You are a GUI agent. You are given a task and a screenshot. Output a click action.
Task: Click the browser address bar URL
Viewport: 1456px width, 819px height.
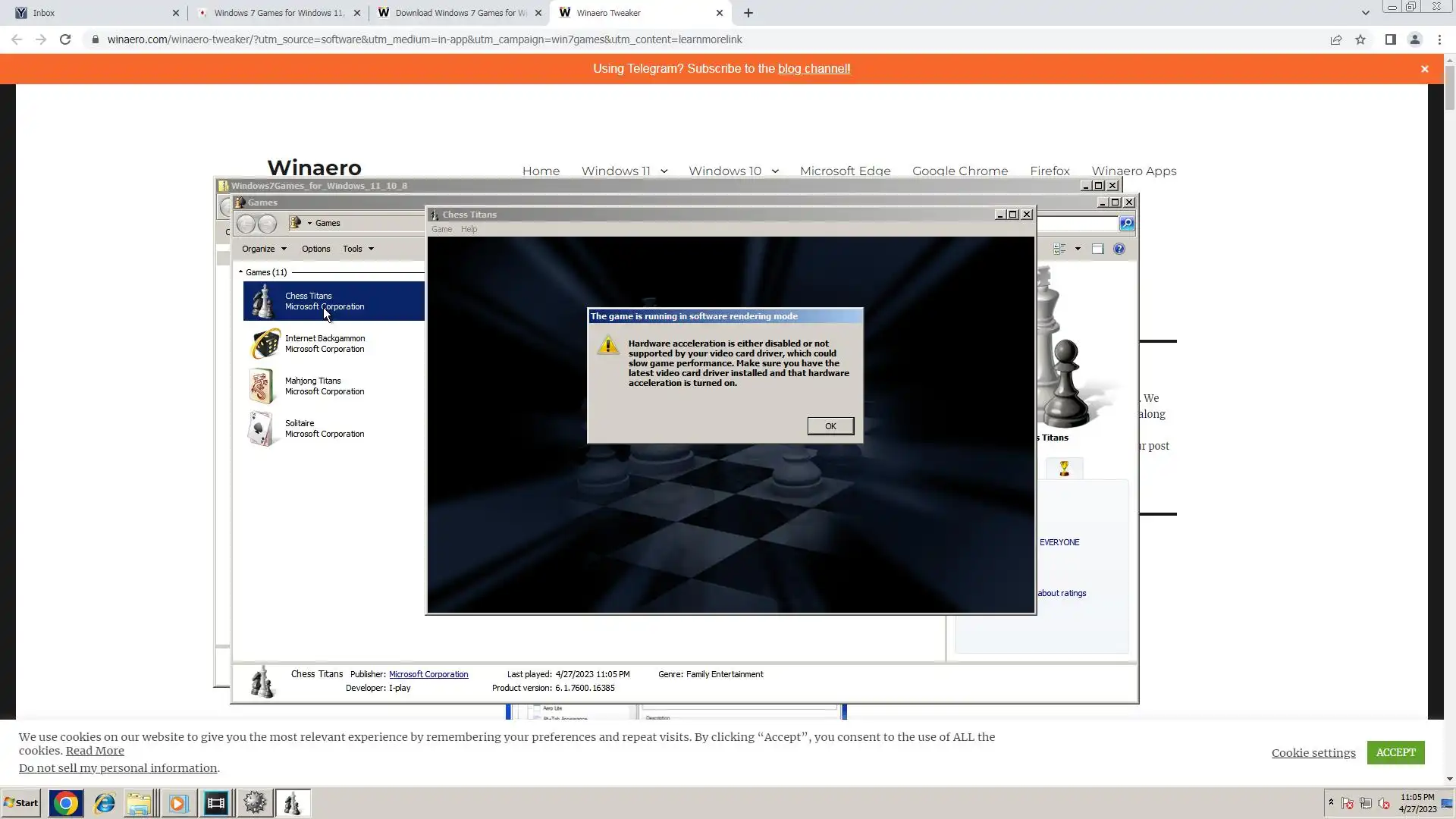[425, 39]
